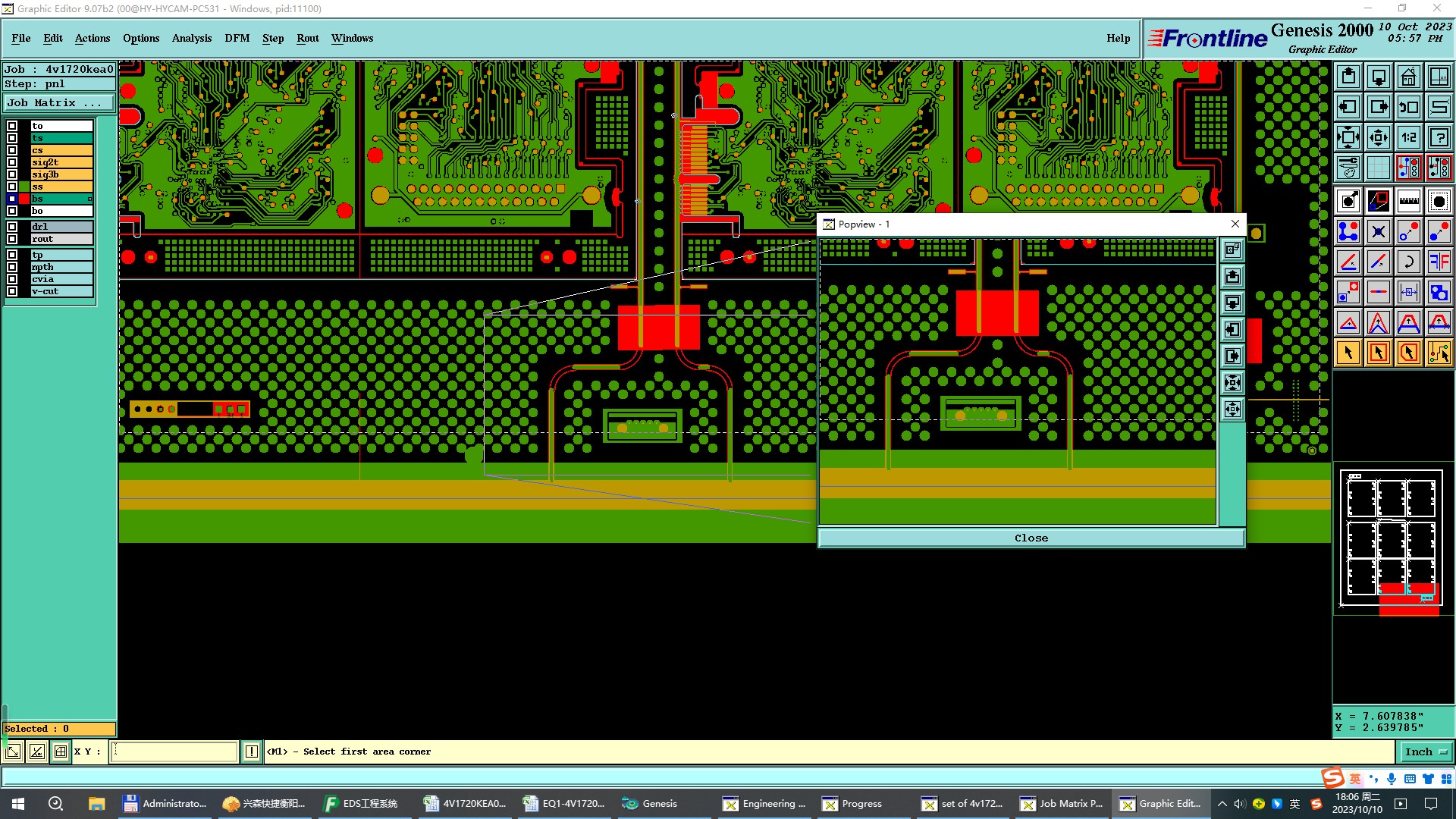
Task: Open the Analysis menu
Action: (x=191, y=38)
